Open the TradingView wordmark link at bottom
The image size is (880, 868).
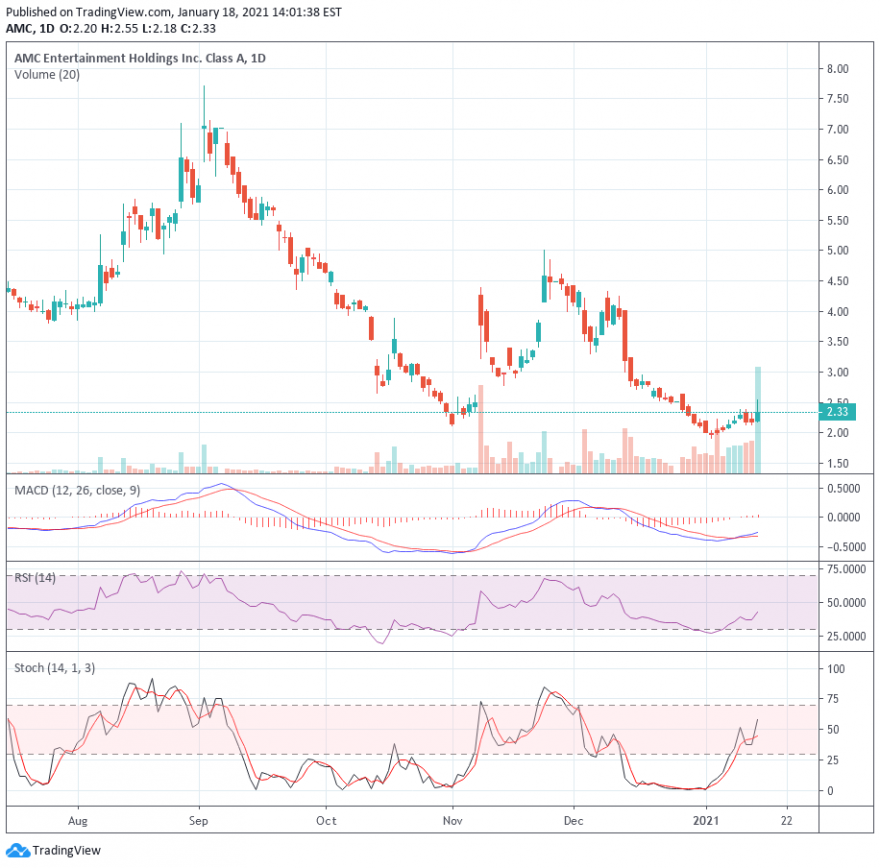(x=66, y=851)
